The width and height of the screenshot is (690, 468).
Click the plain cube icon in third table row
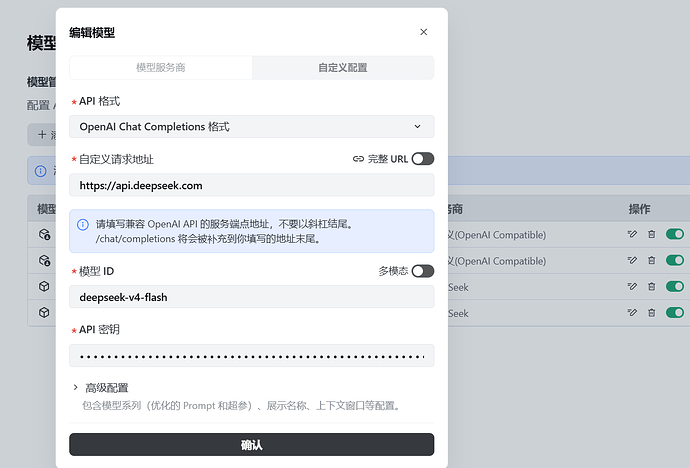pyautogui.click(x=44, y=286)
